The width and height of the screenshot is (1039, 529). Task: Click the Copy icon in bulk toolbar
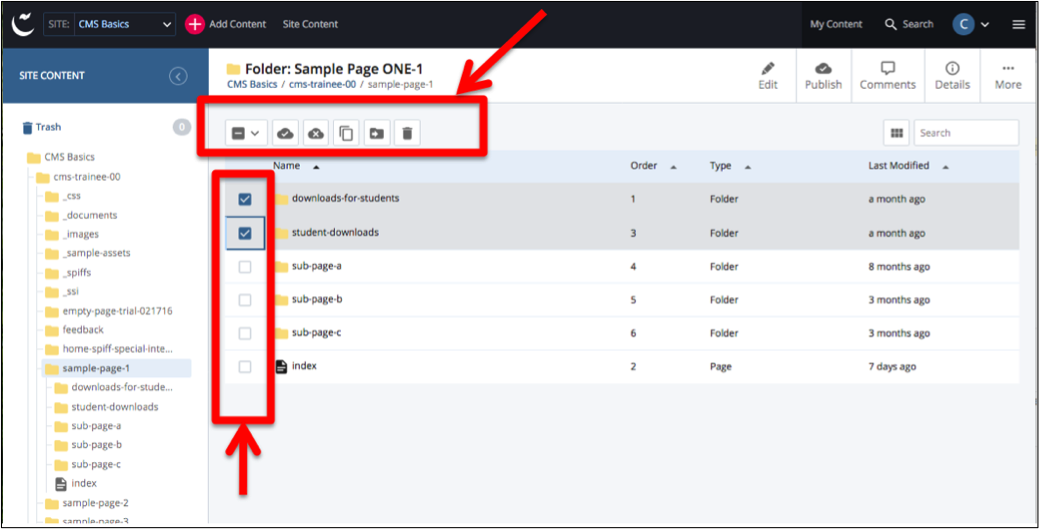pos(346,133)
